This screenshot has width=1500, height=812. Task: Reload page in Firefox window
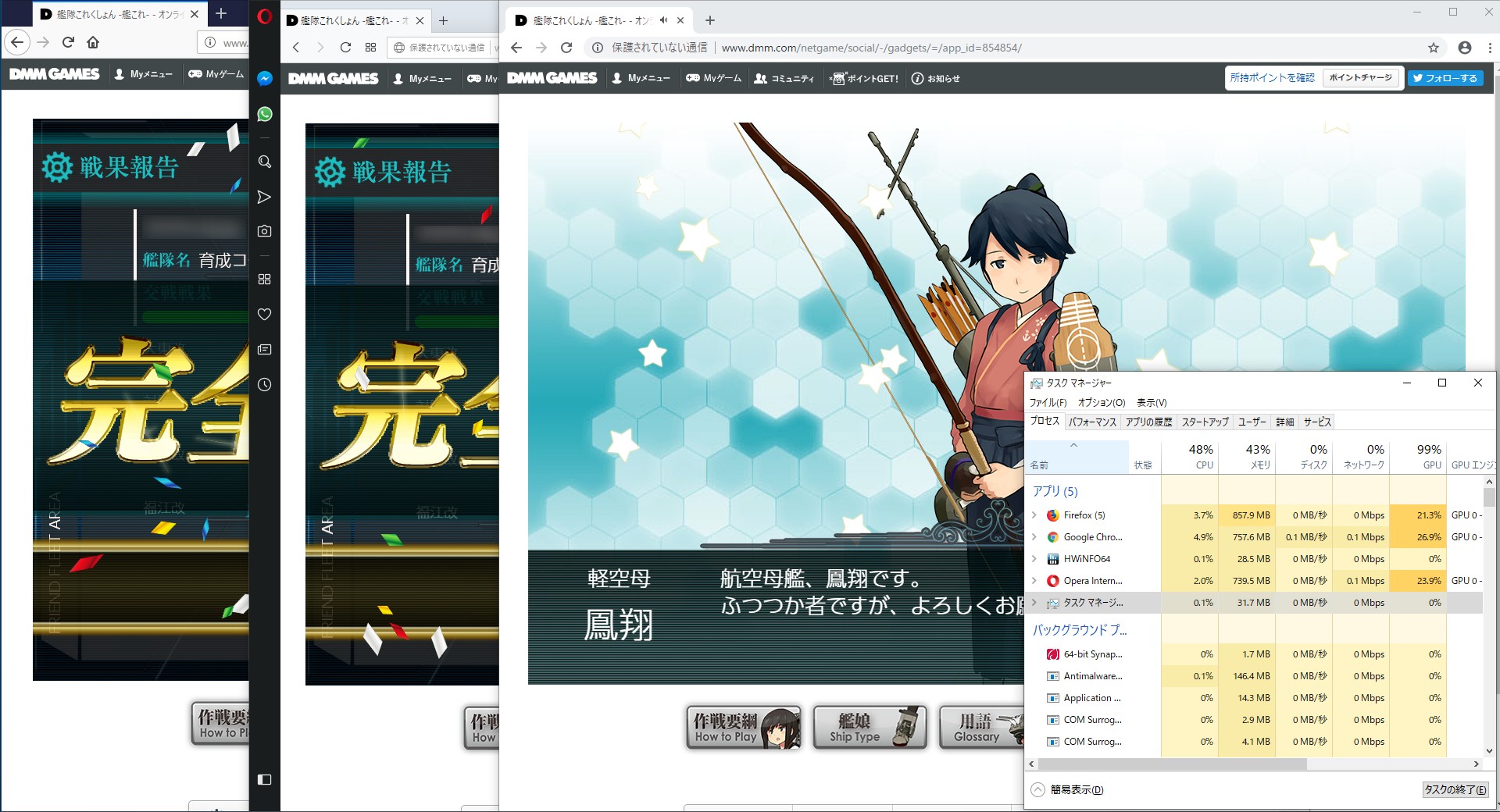point(68,42)
